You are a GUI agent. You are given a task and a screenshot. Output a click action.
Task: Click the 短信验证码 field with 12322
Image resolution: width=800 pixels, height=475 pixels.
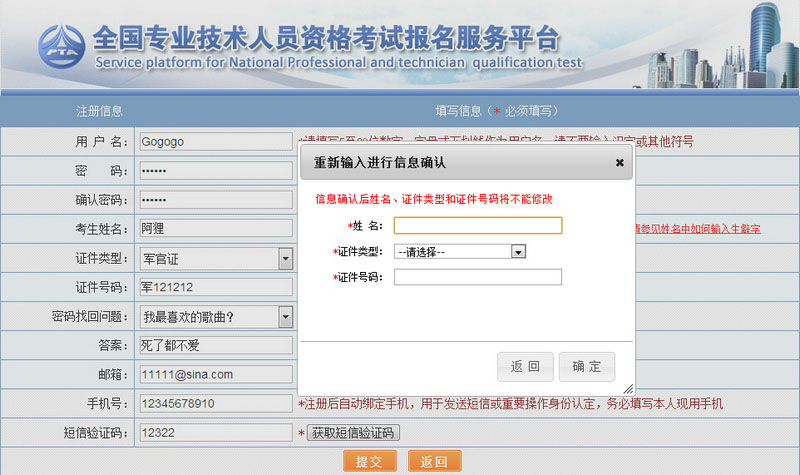(214, 433)
